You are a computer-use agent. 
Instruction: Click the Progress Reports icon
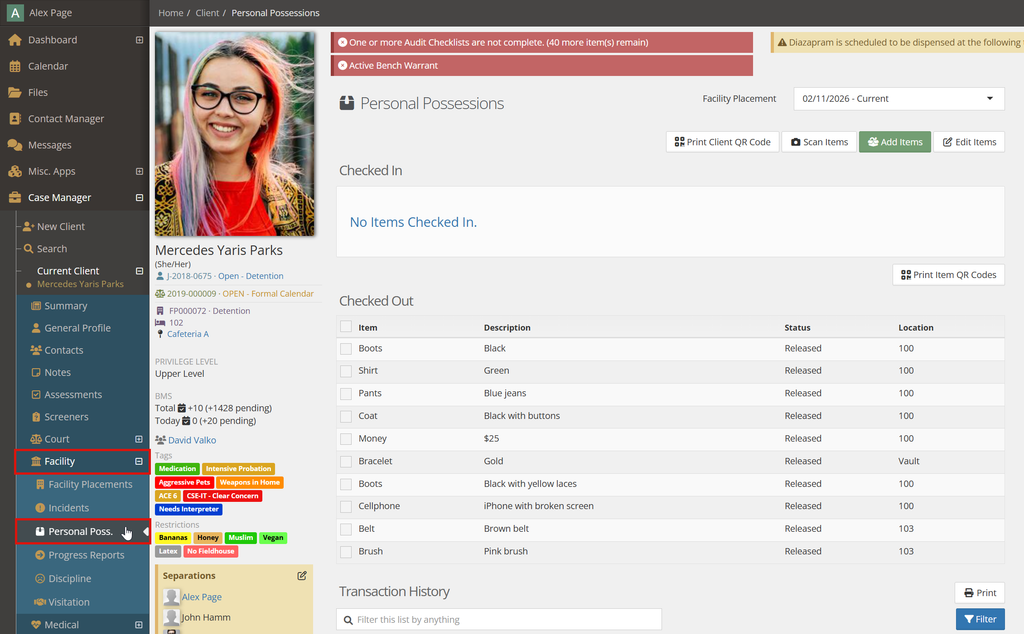40,555
